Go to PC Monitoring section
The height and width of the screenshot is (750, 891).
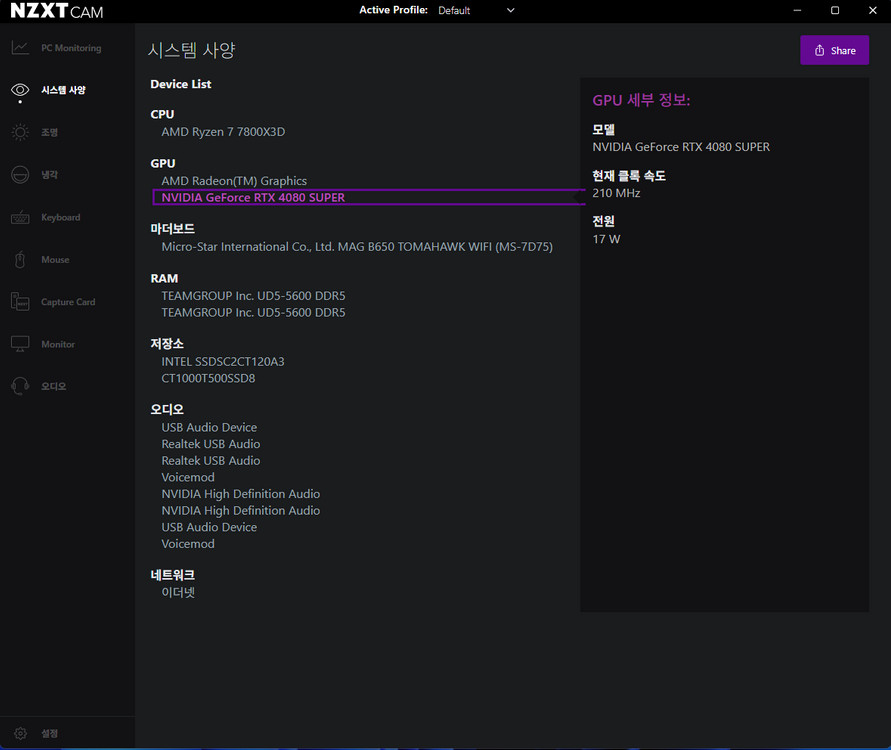pyautogui.click(x=71, y=48)
